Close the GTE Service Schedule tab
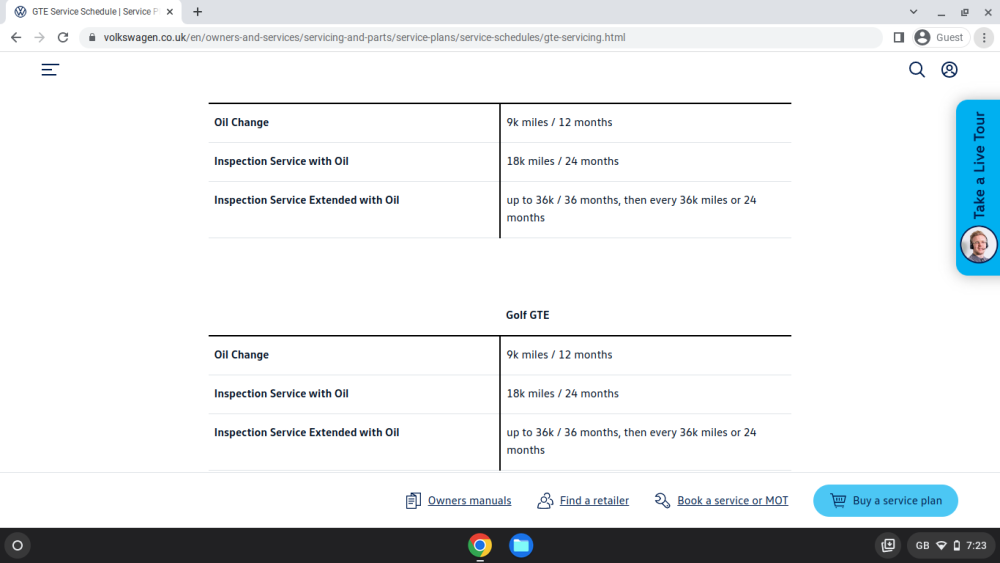This screenshot has width=1000, height=563. [170, 11]
